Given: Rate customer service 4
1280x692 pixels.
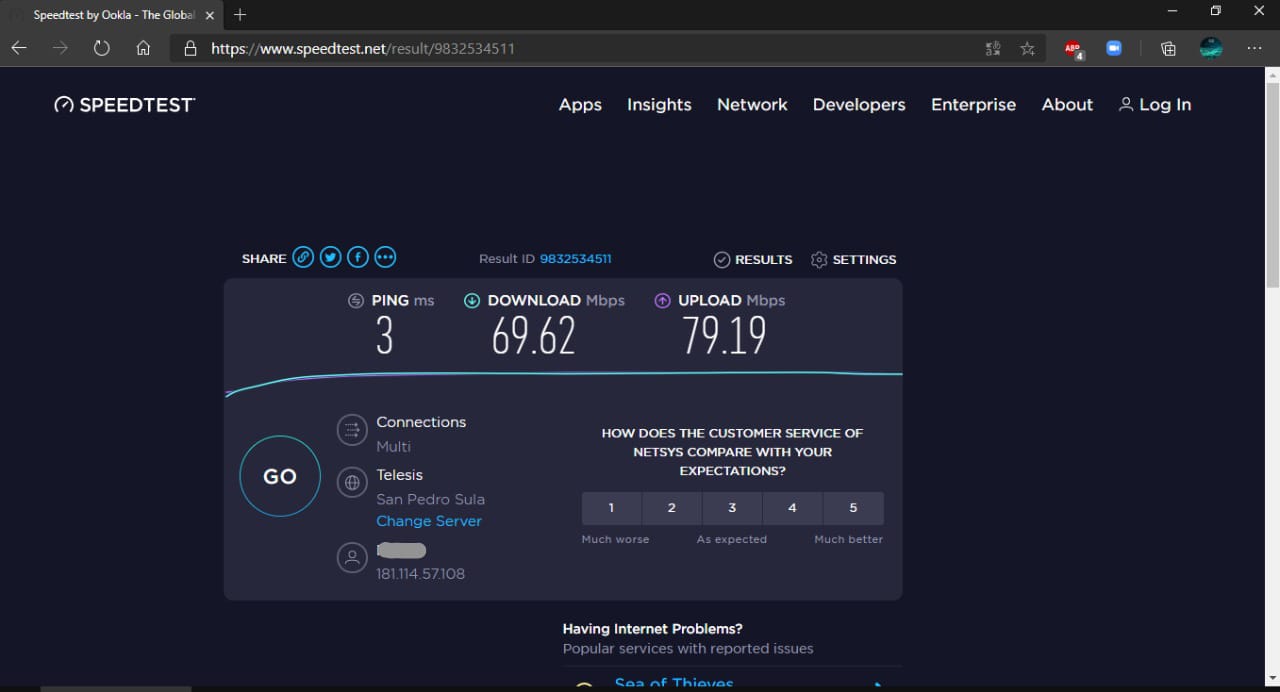Looking at the screenshot, I should click(x=792, y=508).
